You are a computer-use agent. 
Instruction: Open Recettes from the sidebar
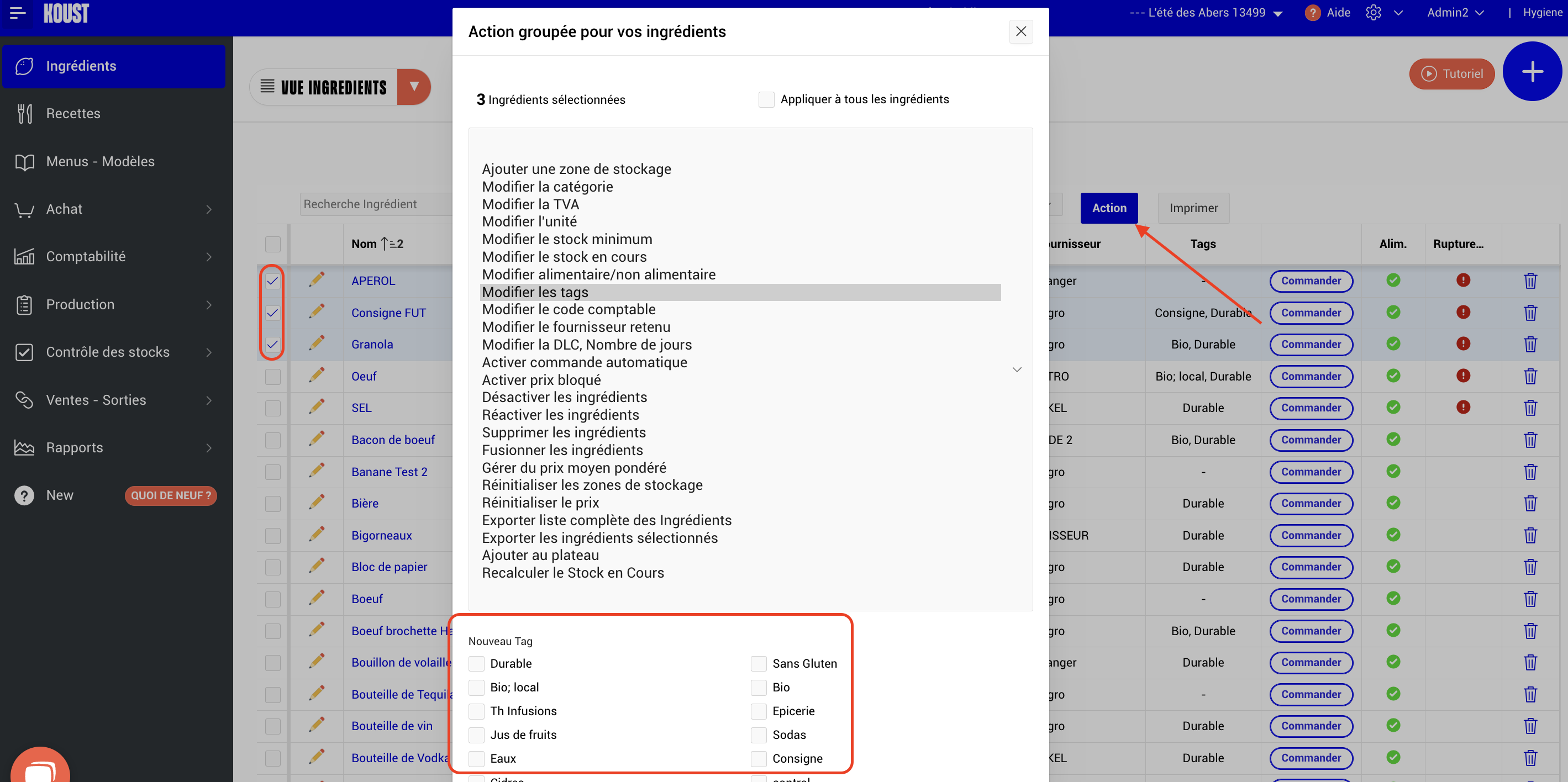pyautogui.click(x=73, y=114)
